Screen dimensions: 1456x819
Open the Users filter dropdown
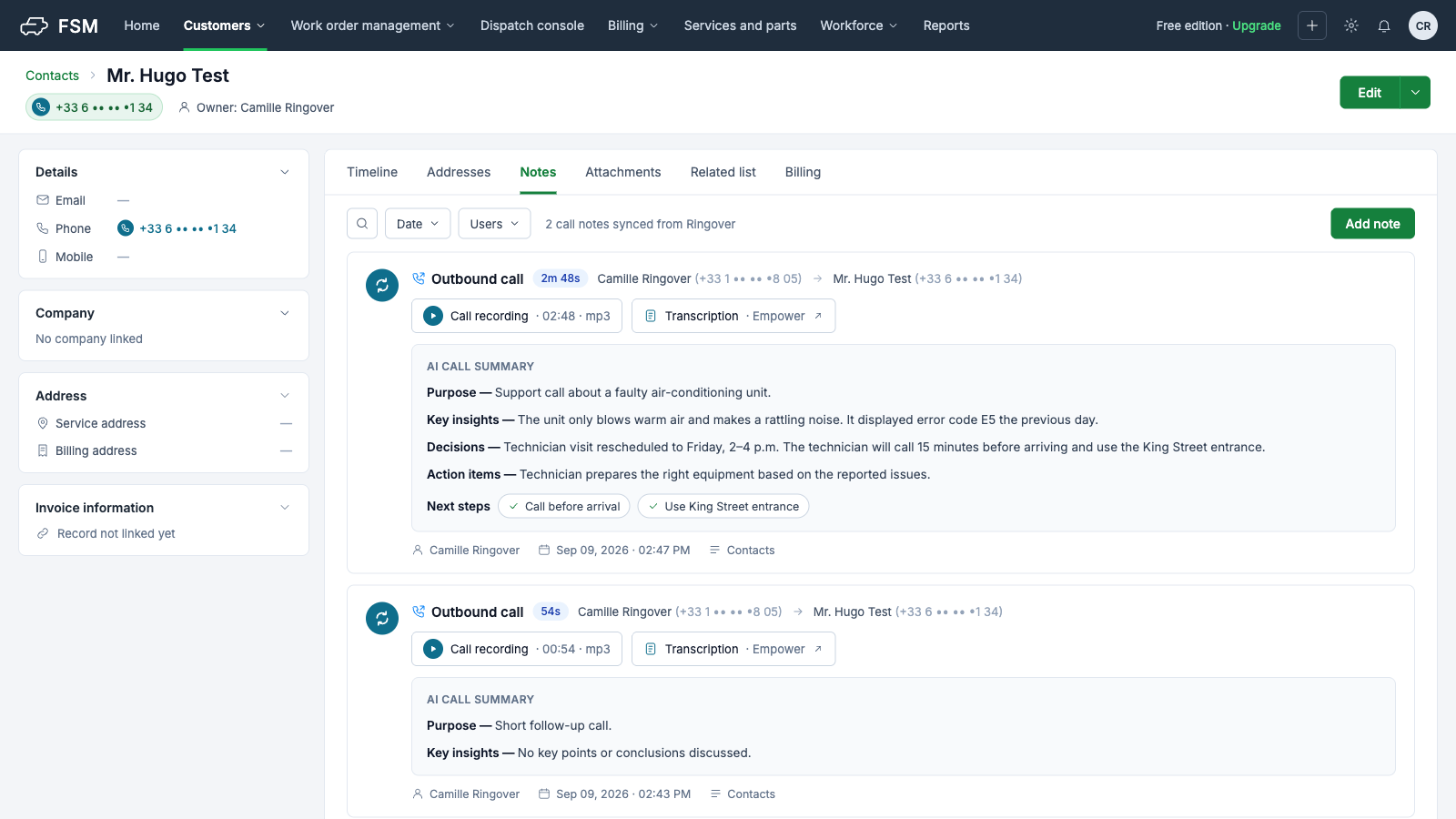(x=494, y=224)
